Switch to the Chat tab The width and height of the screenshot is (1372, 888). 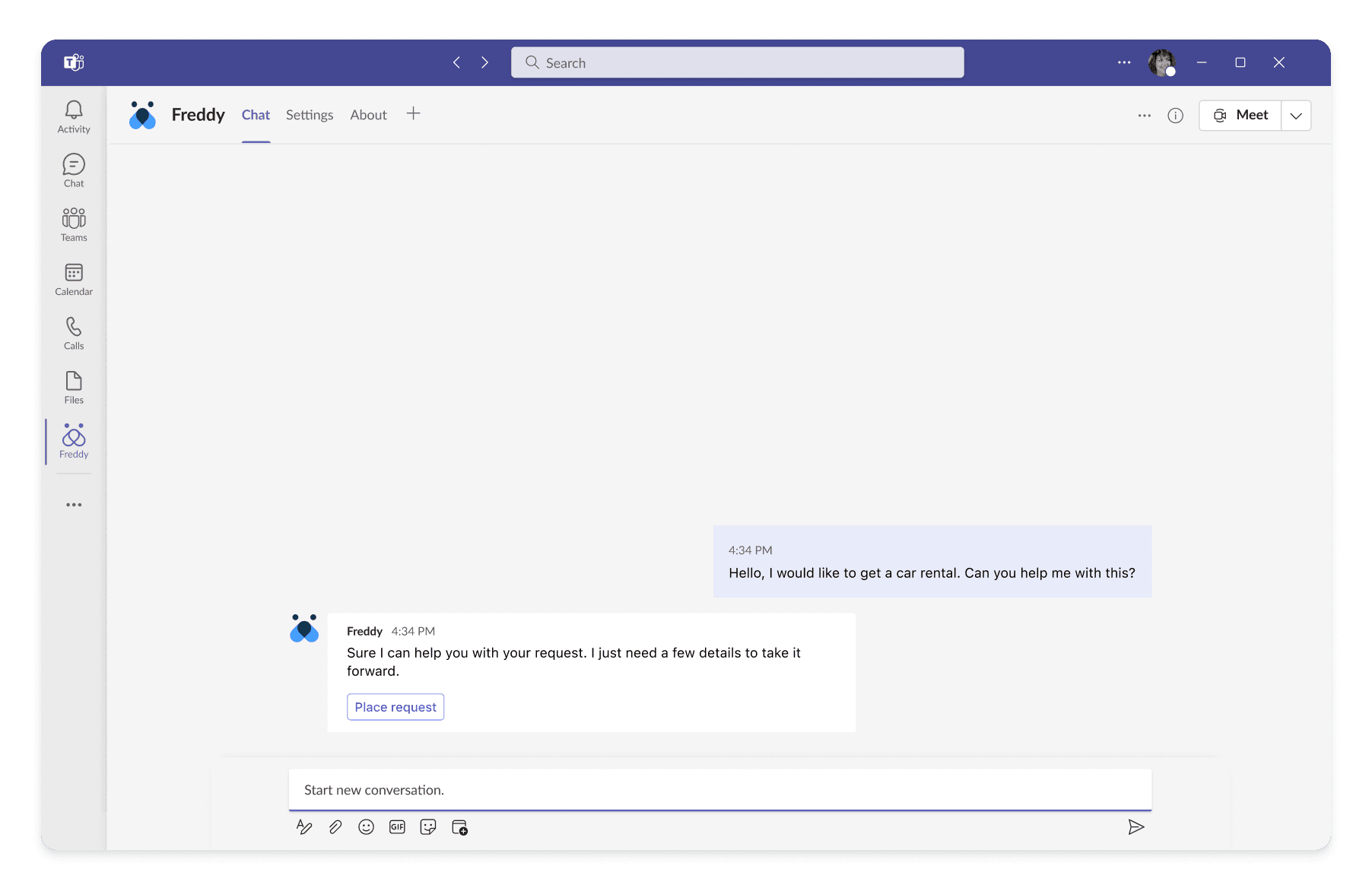click(x=256, y=115)
